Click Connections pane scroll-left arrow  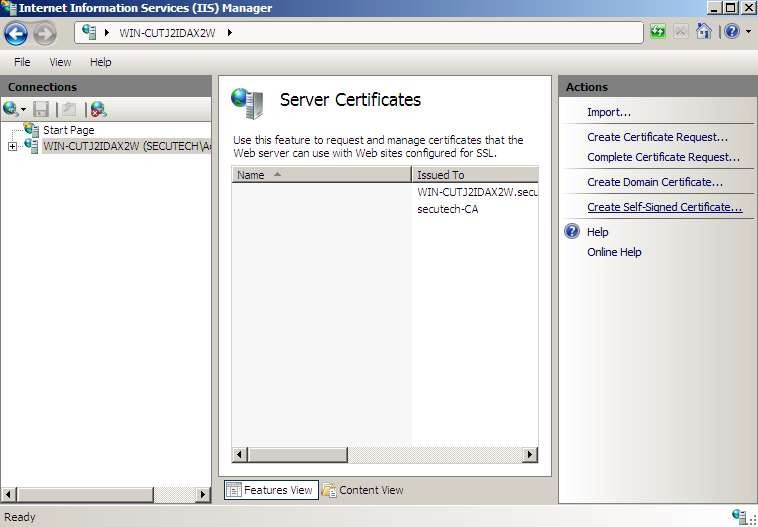[9, 495]
